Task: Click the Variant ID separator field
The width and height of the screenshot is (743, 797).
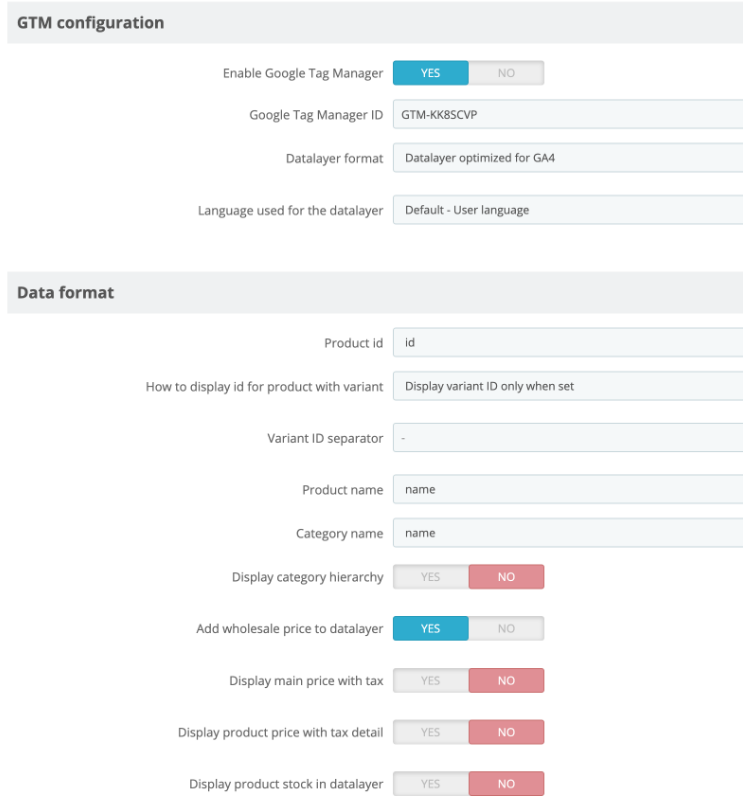Action: point(568,438)
